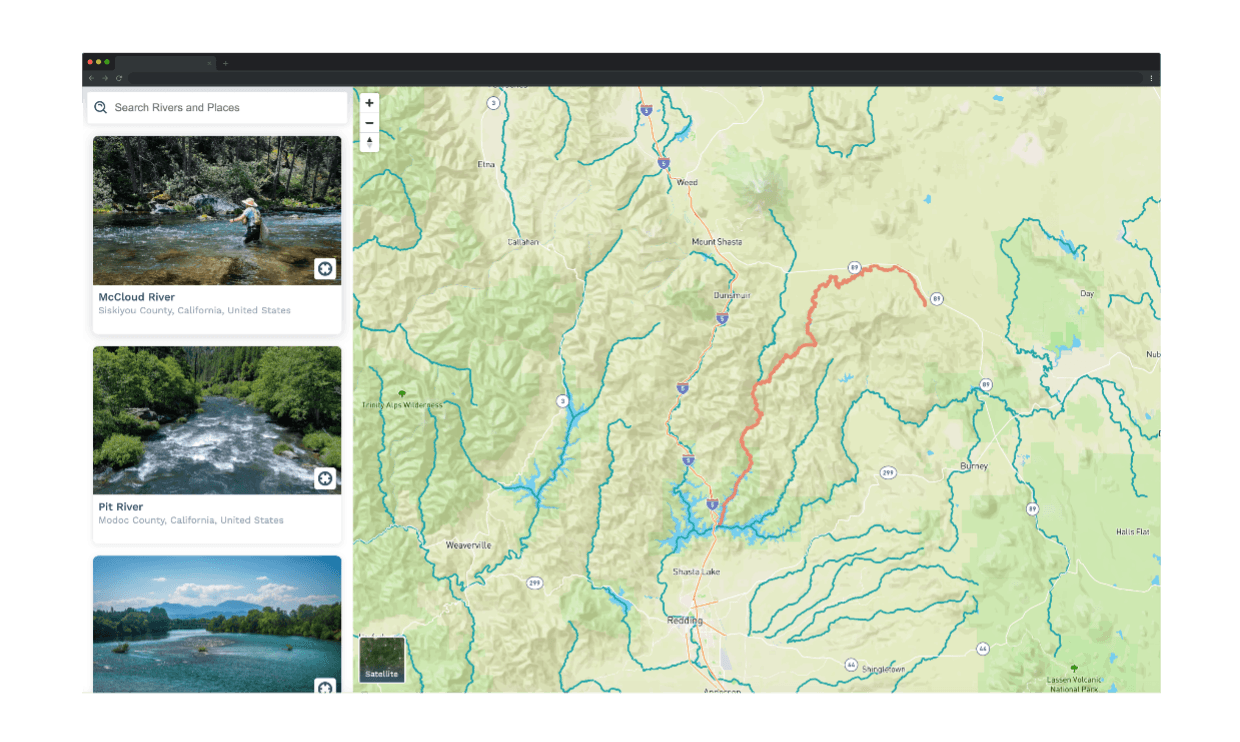
Task: Click the Highway 89 shield near the red river end
Action: pos(936,298)
